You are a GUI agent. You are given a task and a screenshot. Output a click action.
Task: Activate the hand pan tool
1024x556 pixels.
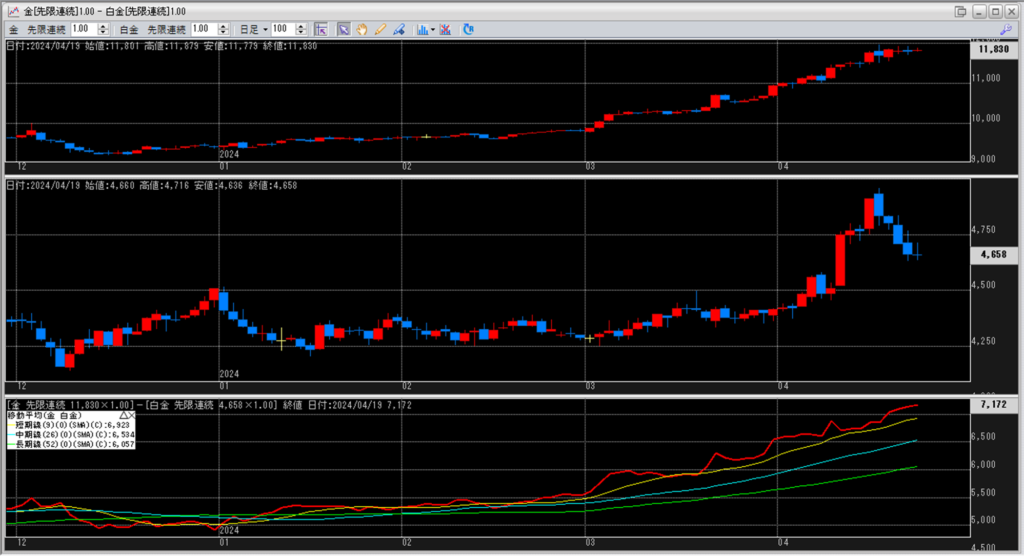[361, 30]
